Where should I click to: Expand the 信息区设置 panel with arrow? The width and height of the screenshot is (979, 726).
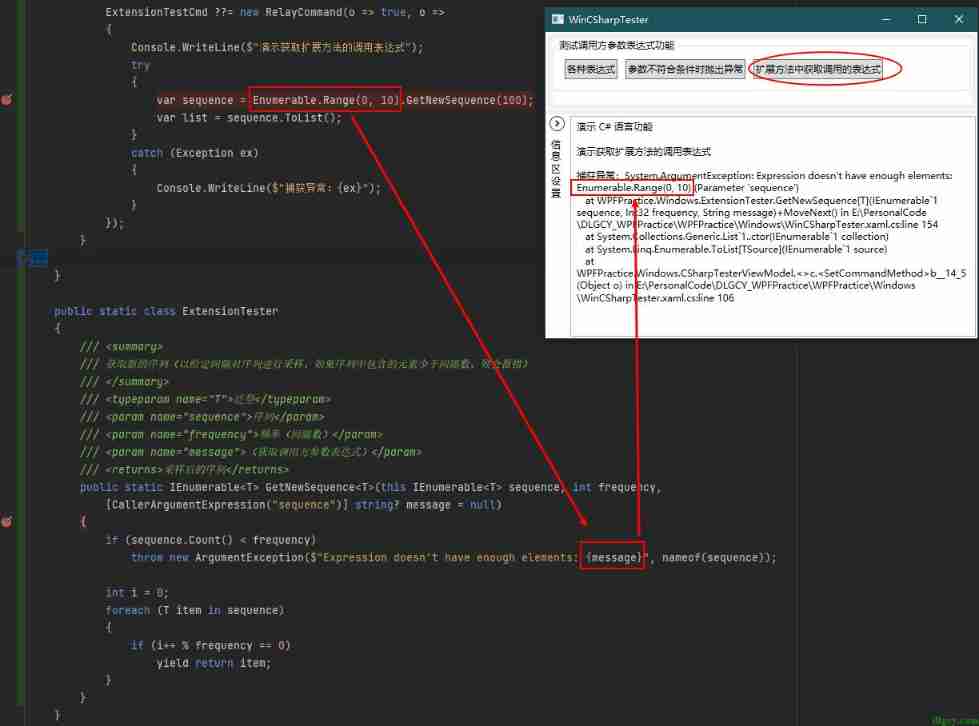click(x=558, y=124)
